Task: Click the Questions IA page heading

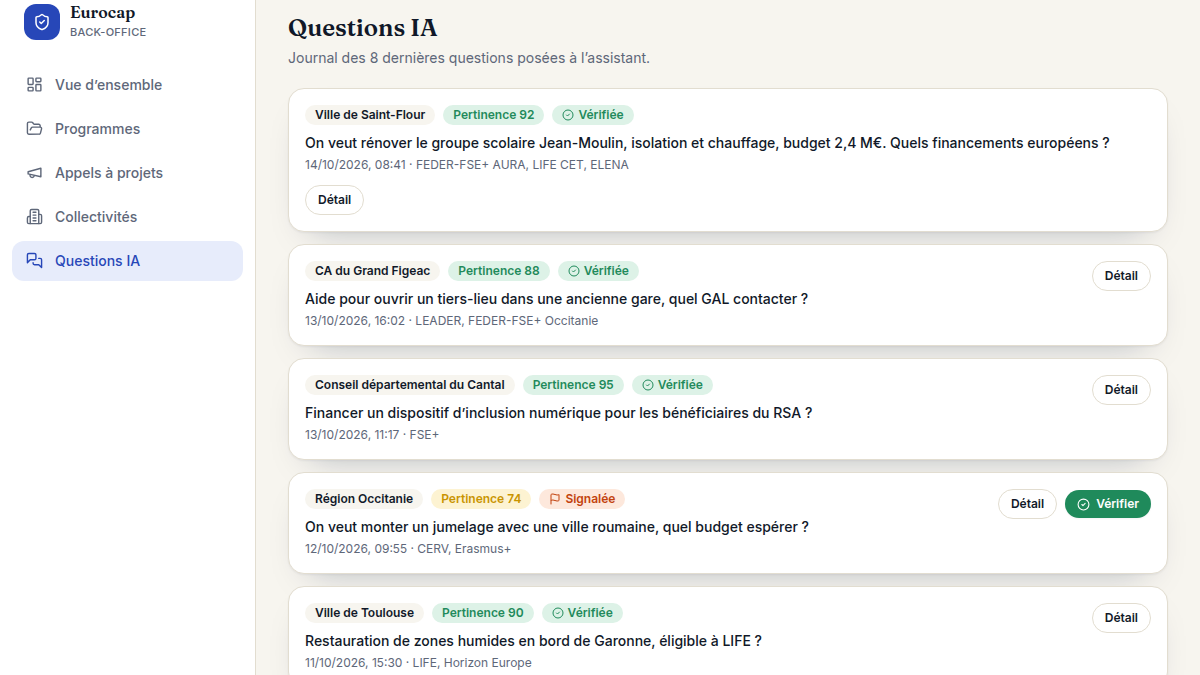Action: [363, 28]
